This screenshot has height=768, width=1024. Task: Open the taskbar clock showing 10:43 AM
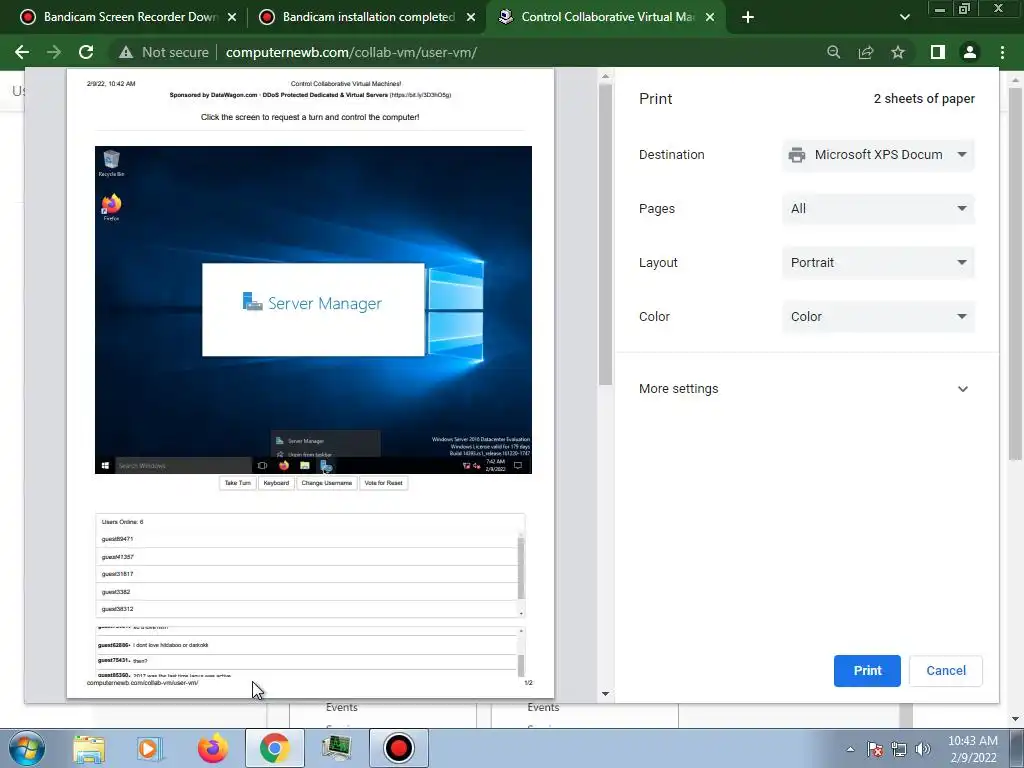pyautogui.click(x=973, y=749)
